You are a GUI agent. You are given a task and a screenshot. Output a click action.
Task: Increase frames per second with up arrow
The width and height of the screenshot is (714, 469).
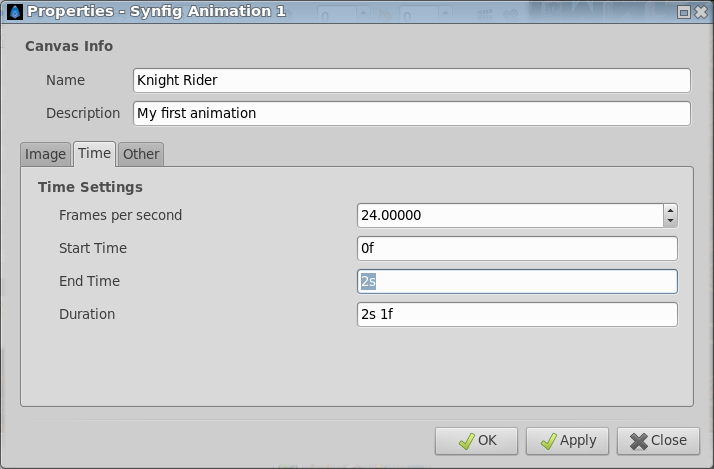point(670,210)
